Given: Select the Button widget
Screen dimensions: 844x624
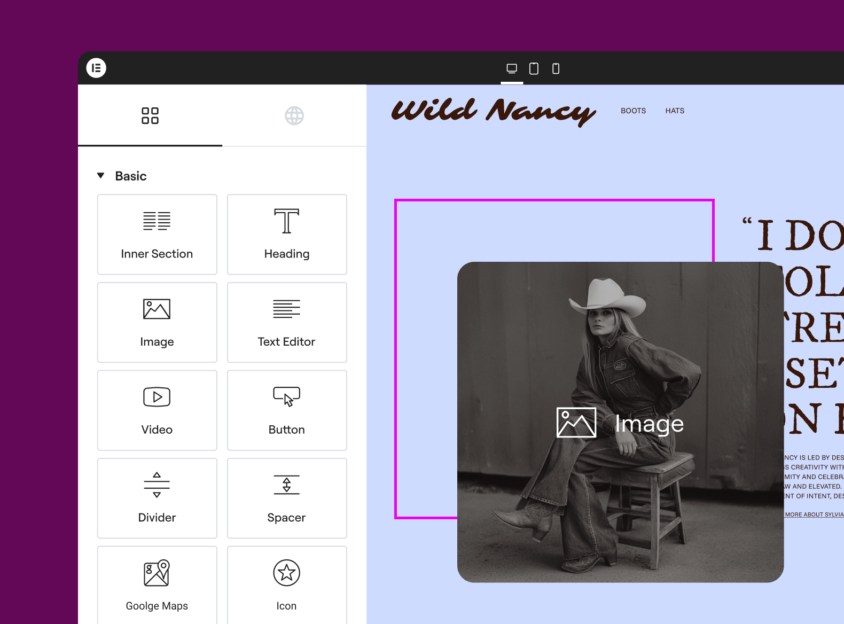Looking at the screenshot, I should click(287, 410).
